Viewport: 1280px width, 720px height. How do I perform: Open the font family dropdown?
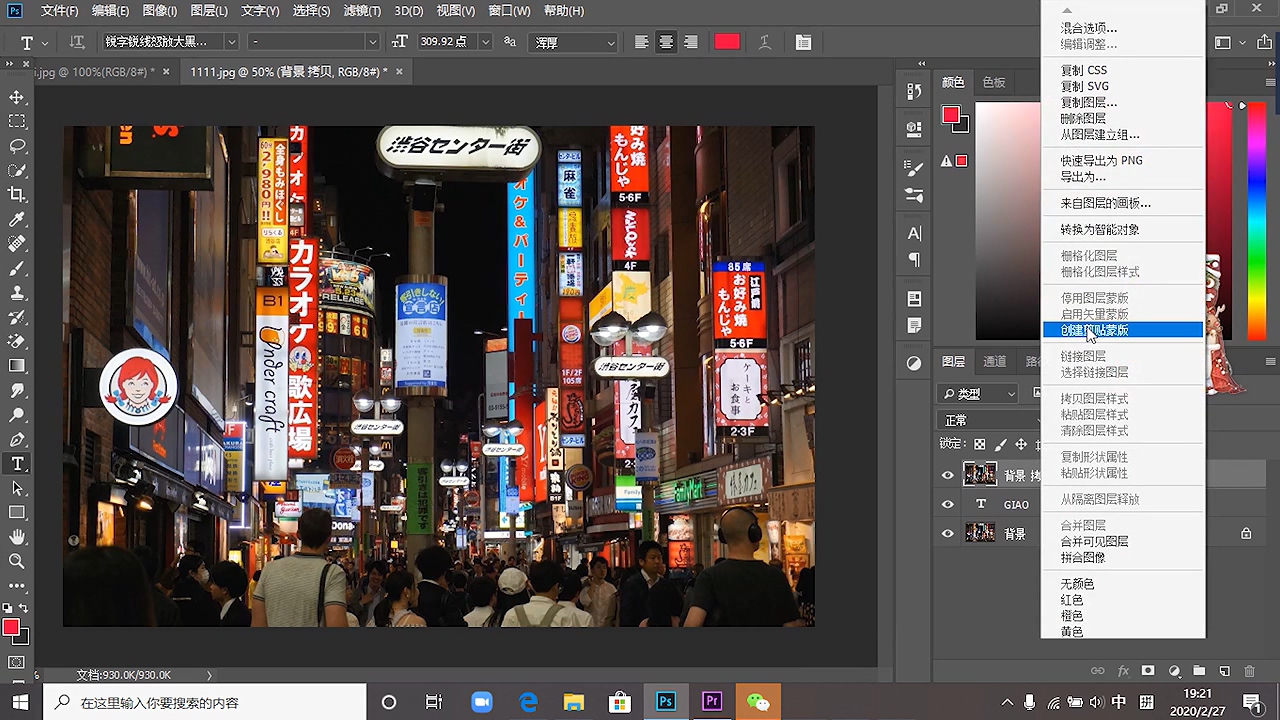pyautogui.click(x=231, y=42)
